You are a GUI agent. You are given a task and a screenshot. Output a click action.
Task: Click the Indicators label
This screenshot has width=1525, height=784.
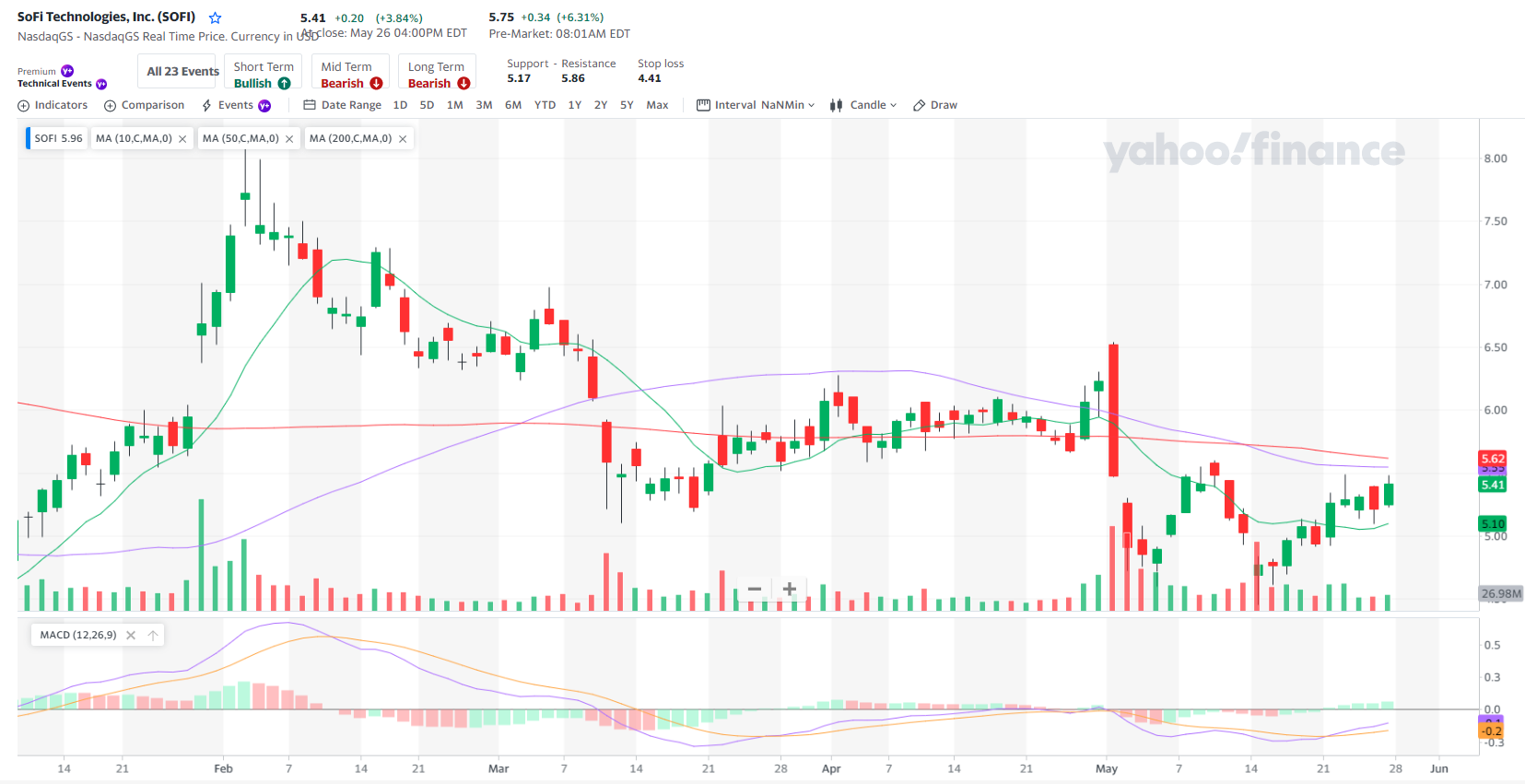(x=61, y=105)
